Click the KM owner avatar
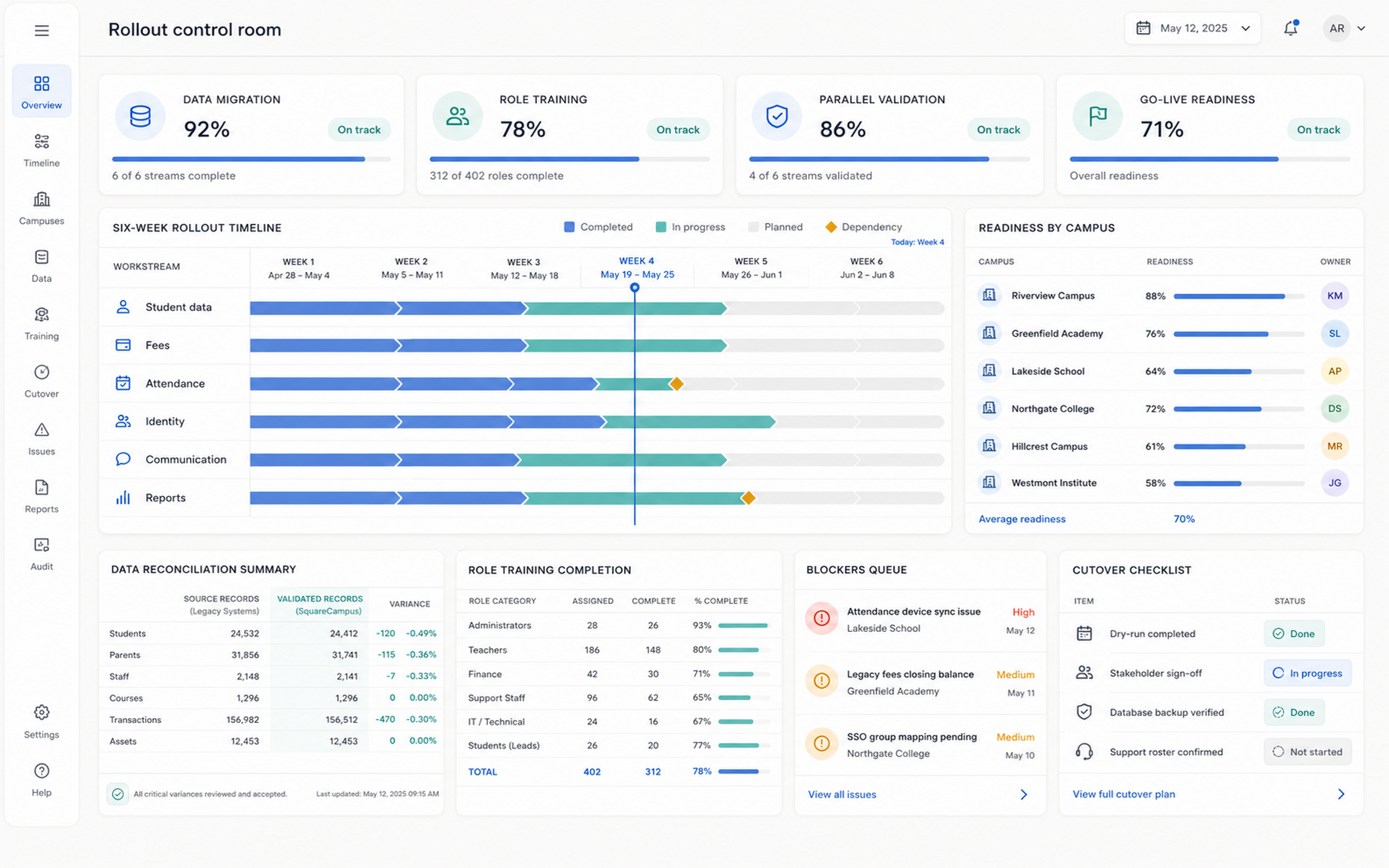This screenshot has width=1389, height=868. click(1335, 296)
